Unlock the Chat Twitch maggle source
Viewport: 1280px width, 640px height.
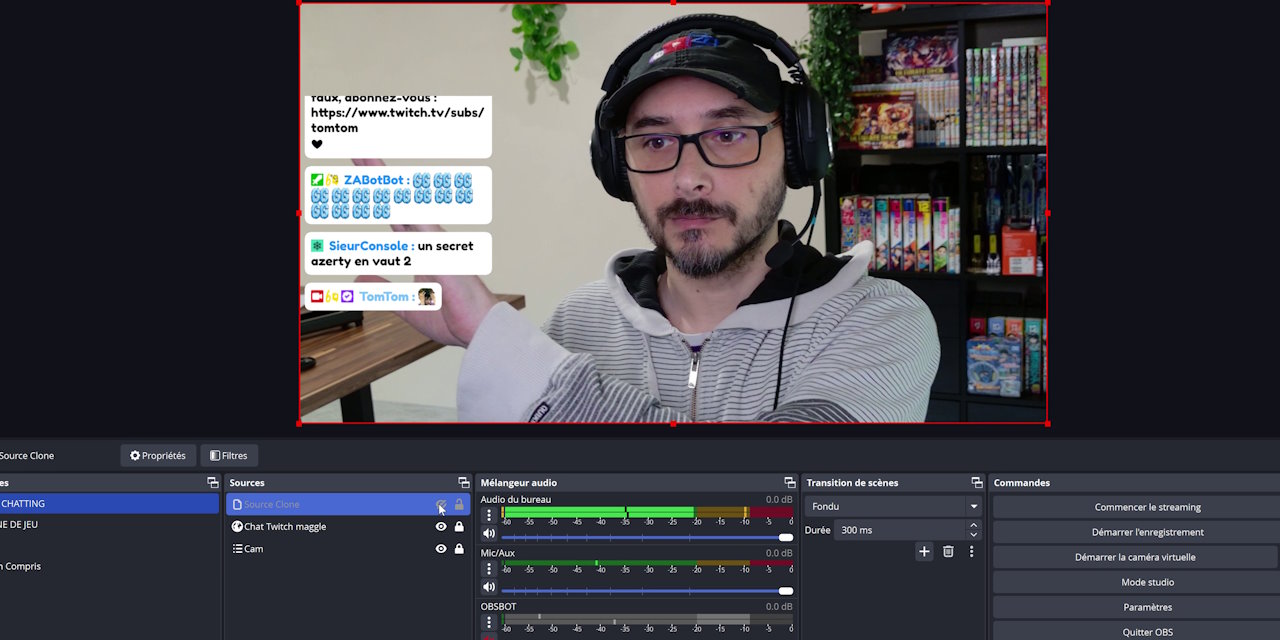point(459,527)
